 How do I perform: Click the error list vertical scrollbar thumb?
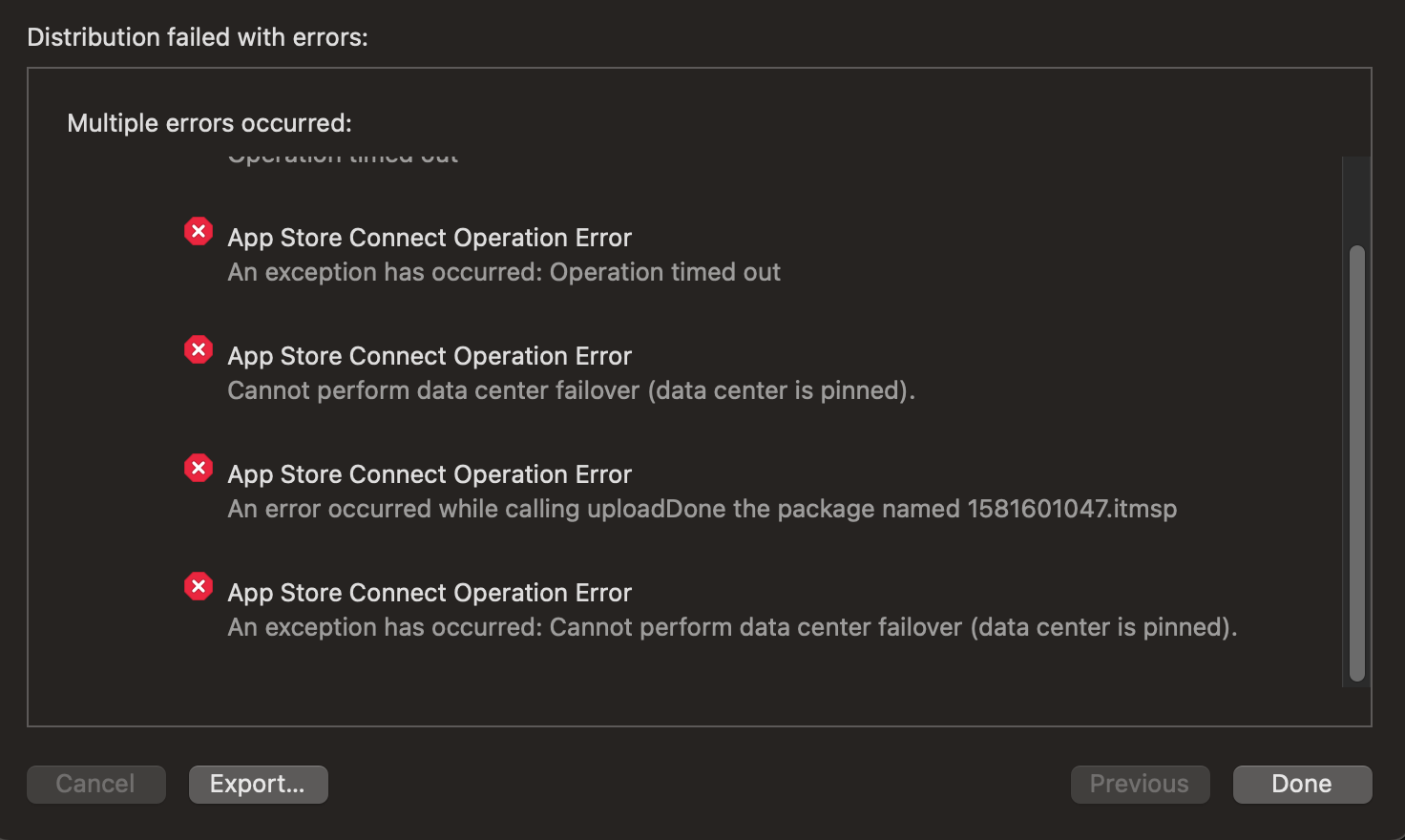point(1356,464)
